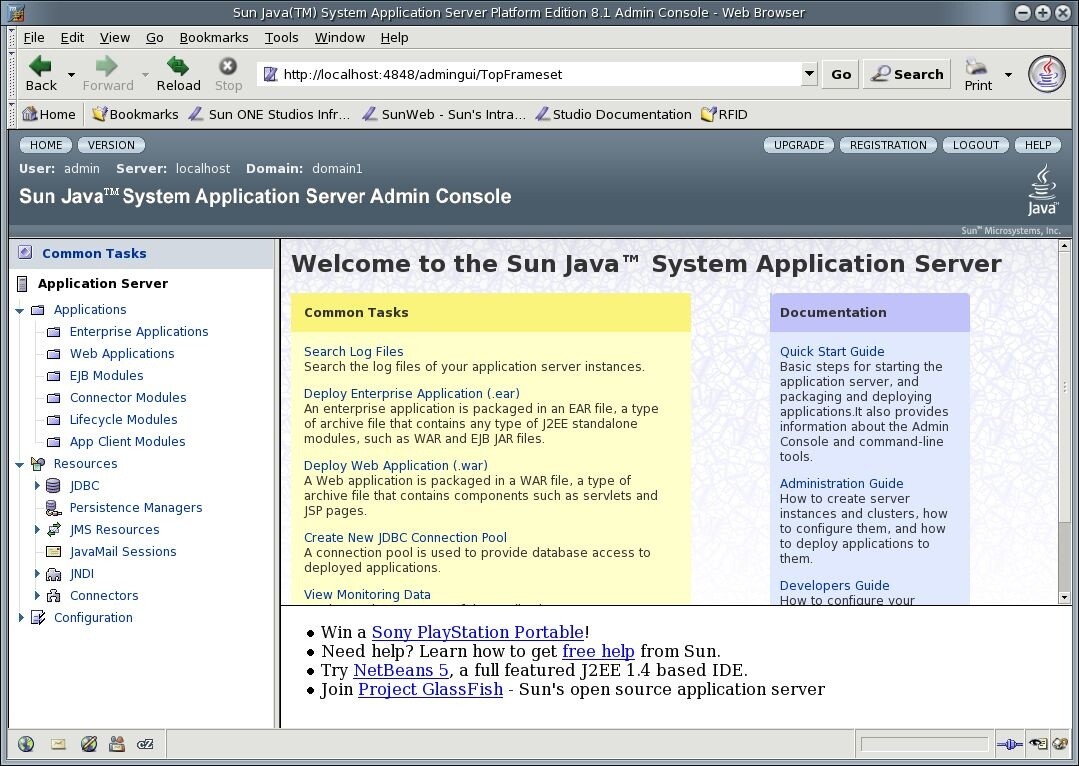
Task: Click the Reload page icon
Action: click(178, 66)
